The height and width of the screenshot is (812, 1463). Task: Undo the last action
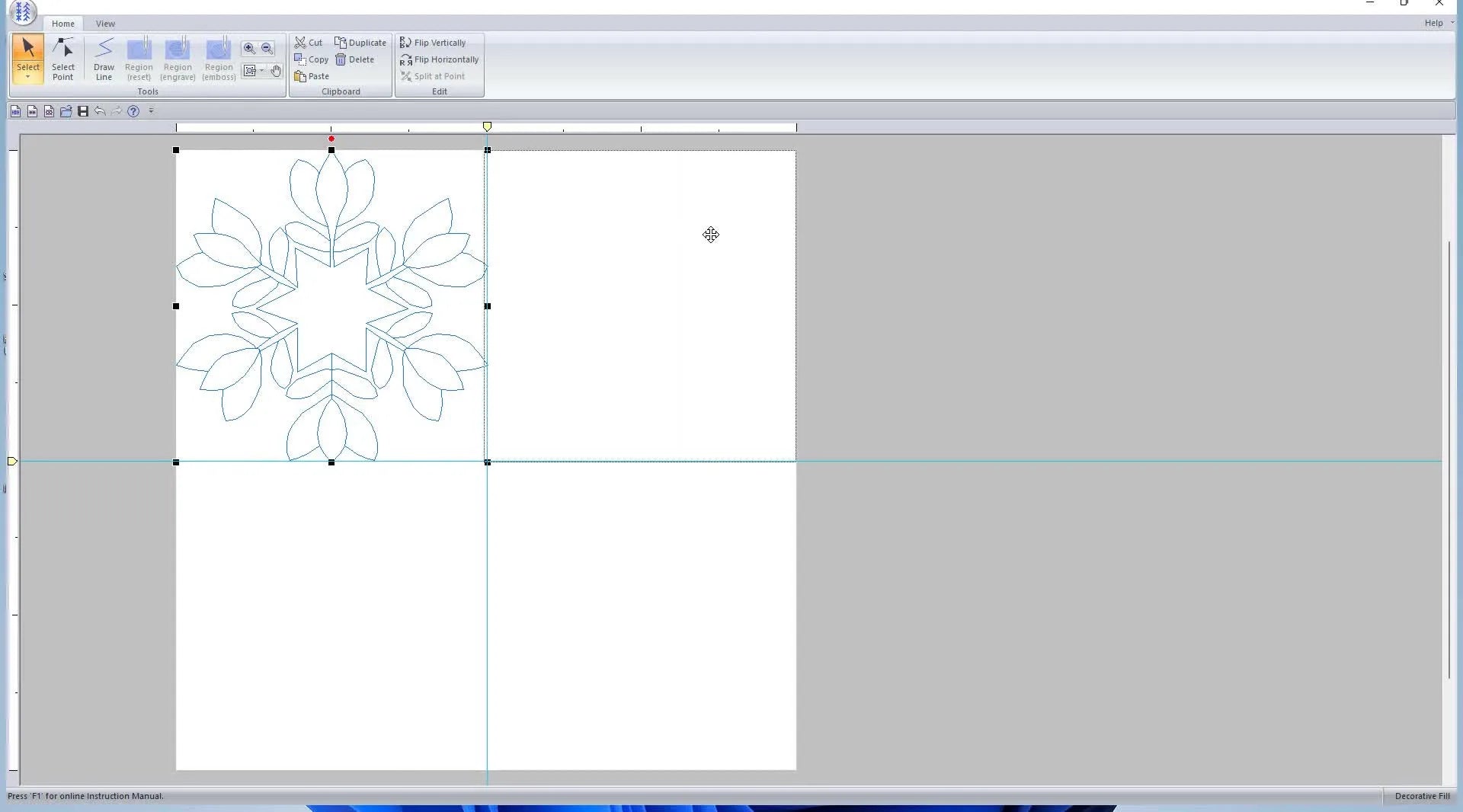100,111
